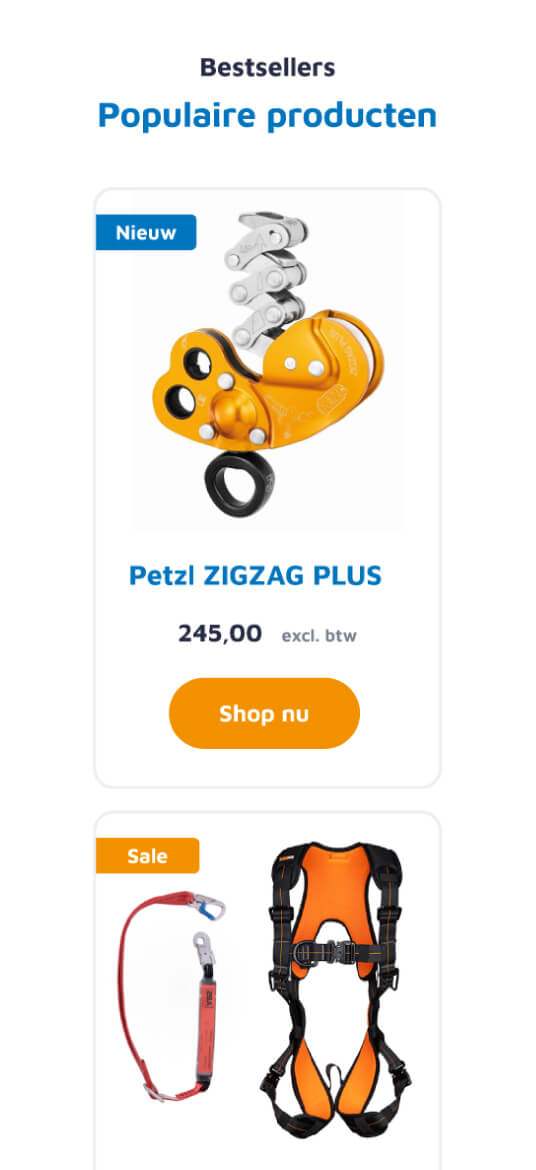The height and width of the screenshot is (1170, 536).
Task: Click the chest buckle on the harness
Action: (334, 949)
